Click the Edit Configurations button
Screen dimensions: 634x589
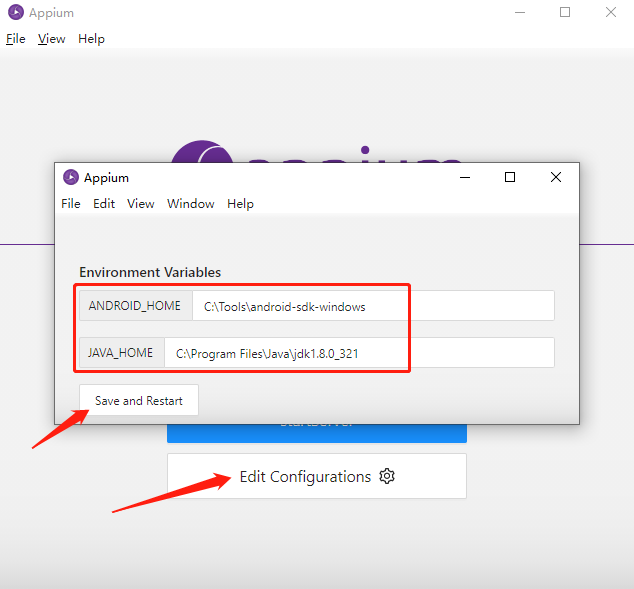coord(317,476)
